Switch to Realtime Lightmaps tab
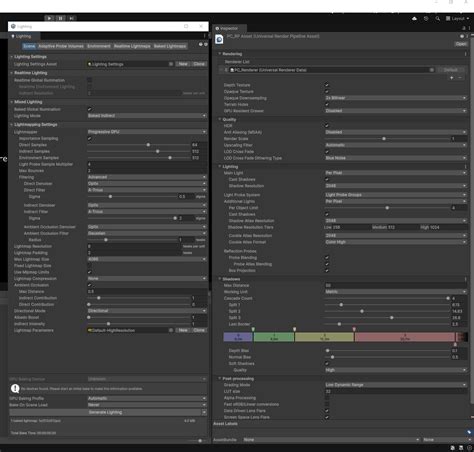The width and height of the screenshot is (474, 452). (132, 46)
